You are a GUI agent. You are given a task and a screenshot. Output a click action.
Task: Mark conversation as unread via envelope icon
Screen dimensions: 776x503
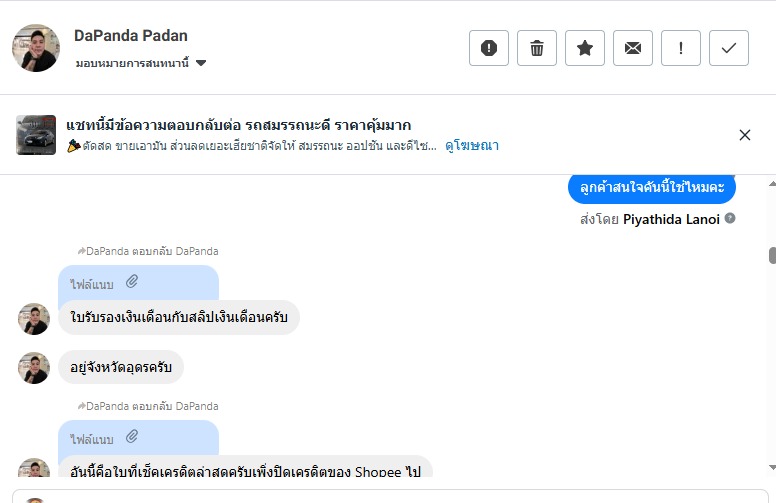tap(633, 48)
